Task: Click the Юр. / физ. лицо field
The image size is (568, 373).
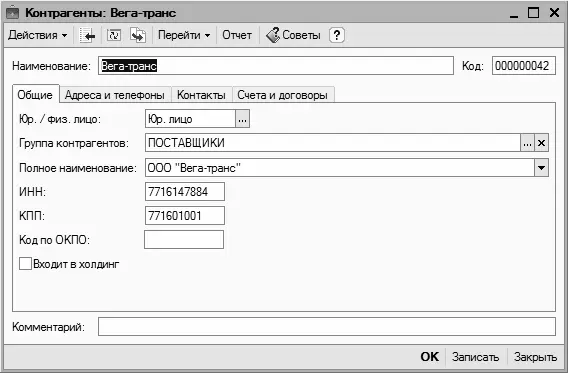Action: point(190,119)
